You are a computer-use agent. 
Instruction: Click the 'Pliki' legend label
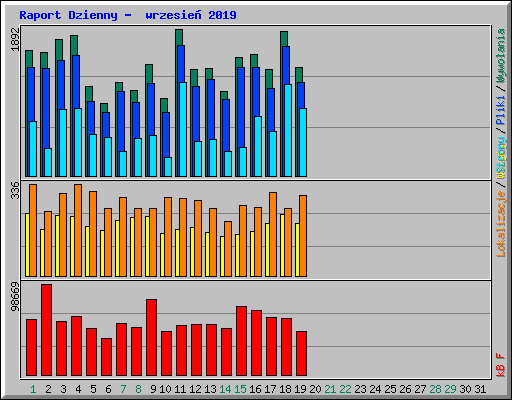pyautogui.click(x=501, y=110)
